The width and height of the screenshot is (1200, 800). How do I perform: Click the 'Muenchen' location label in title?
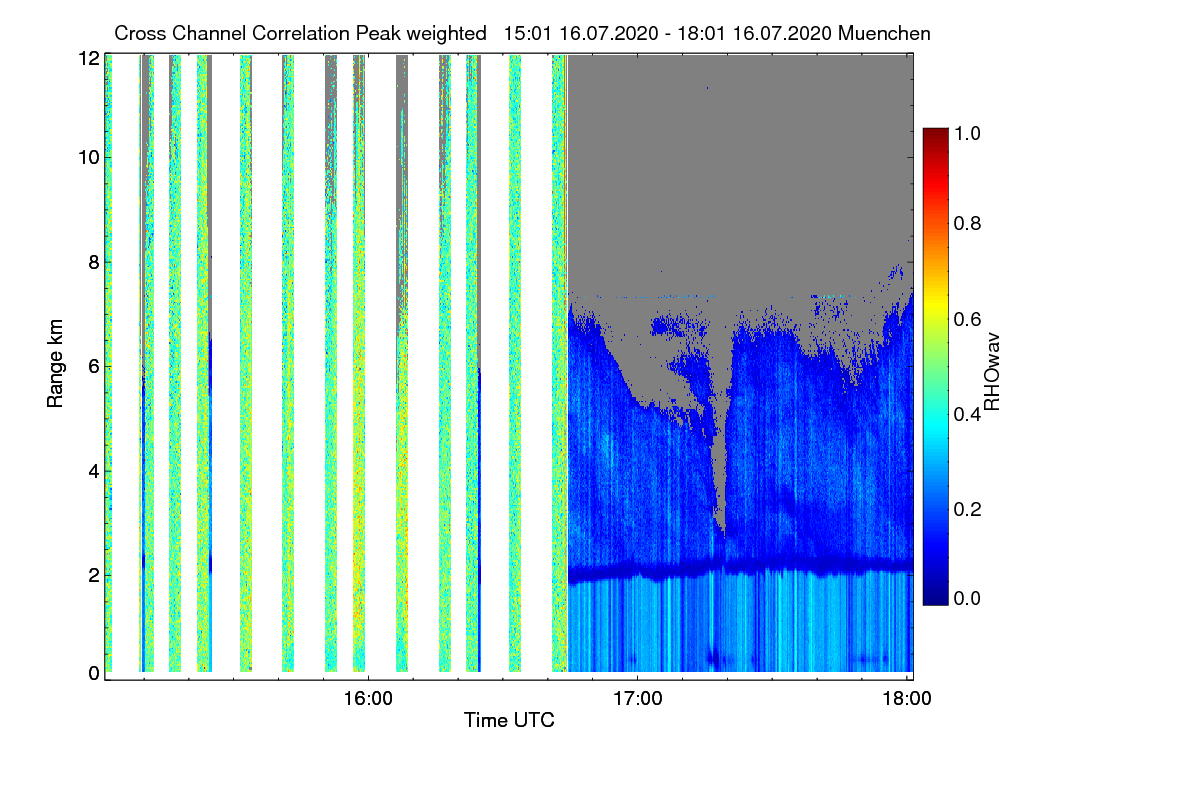tap(885, 33)
